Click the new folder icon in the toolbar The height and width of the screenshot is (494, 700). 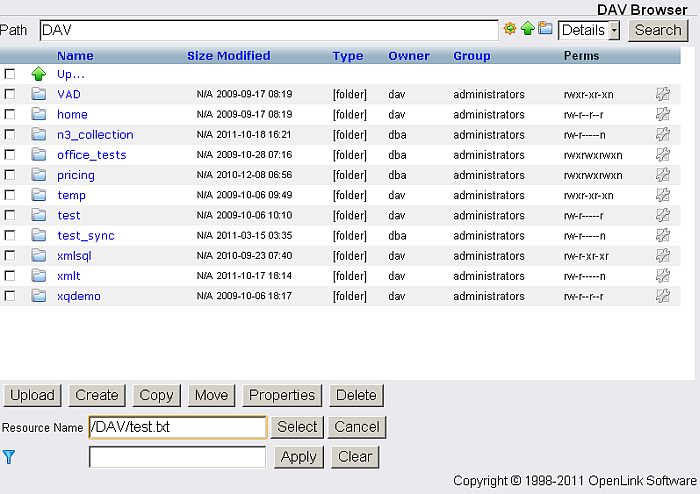545,29
